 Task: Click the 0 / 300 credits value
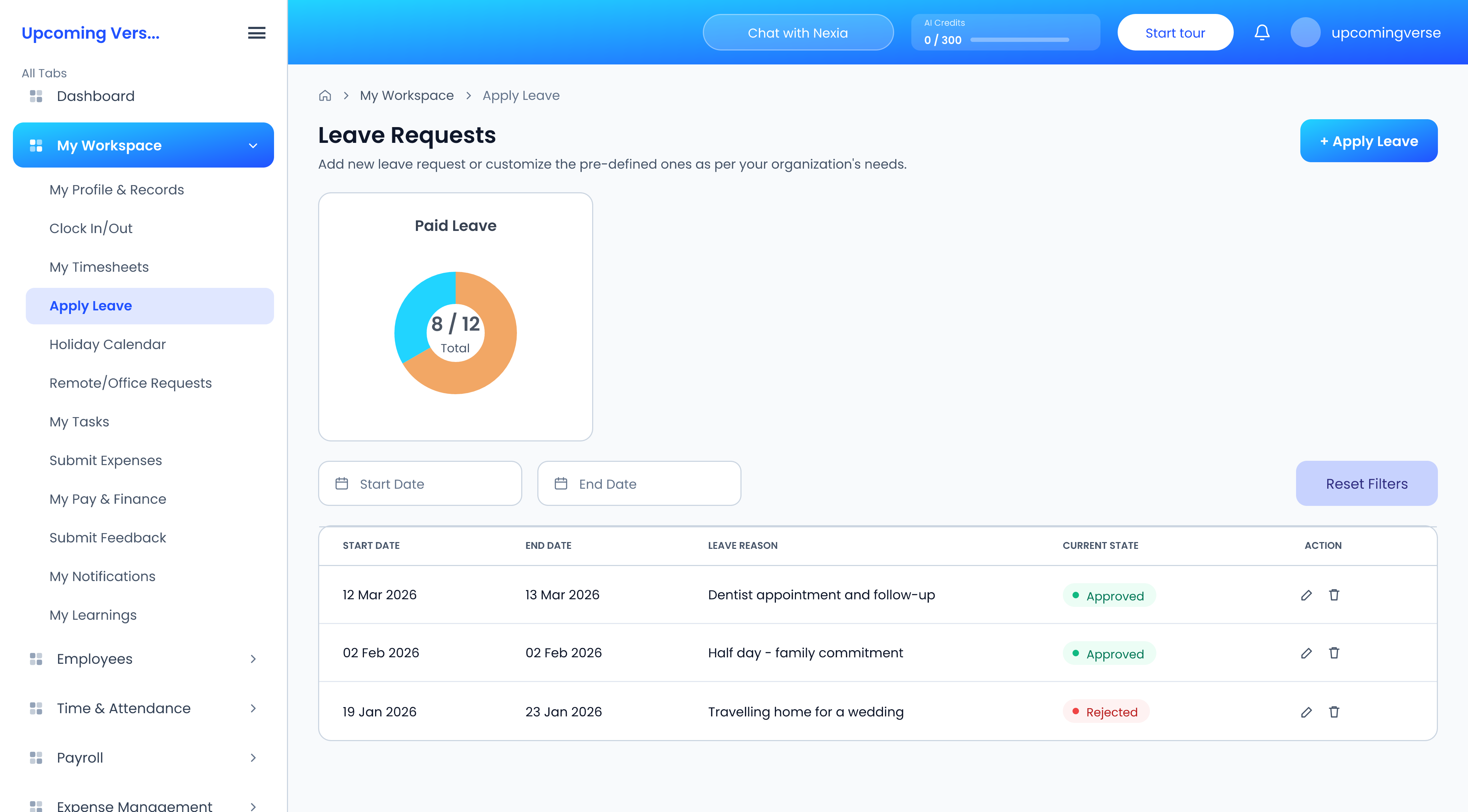click(942, 40)
